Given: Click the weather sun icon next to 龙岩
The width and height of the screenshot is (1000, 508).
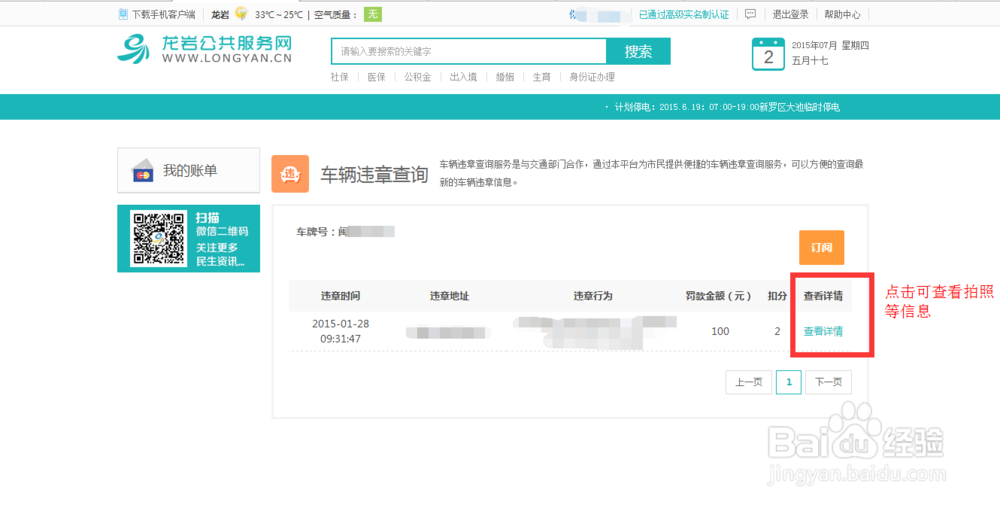Looking at the screenshot, I should [241, 13].
